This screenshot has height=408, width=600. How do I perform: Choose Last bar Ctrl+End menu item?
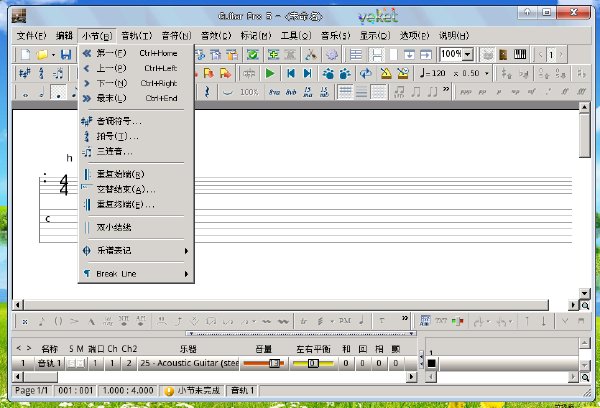pos(136,98)
